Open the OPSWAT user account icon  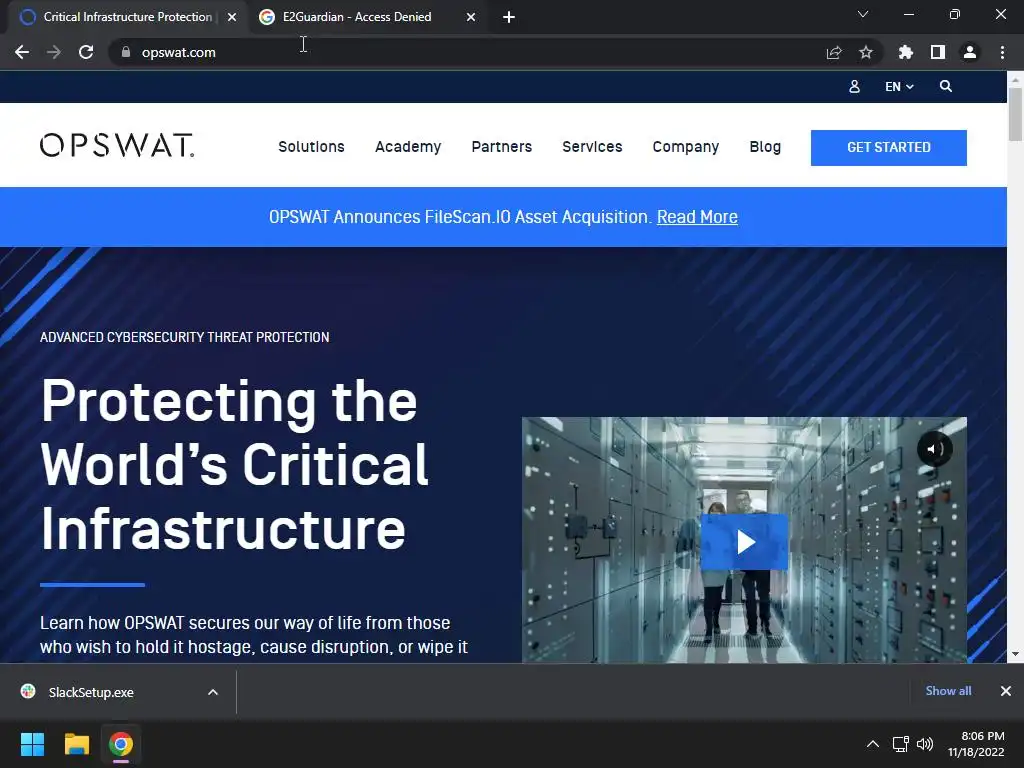[854, 86]
